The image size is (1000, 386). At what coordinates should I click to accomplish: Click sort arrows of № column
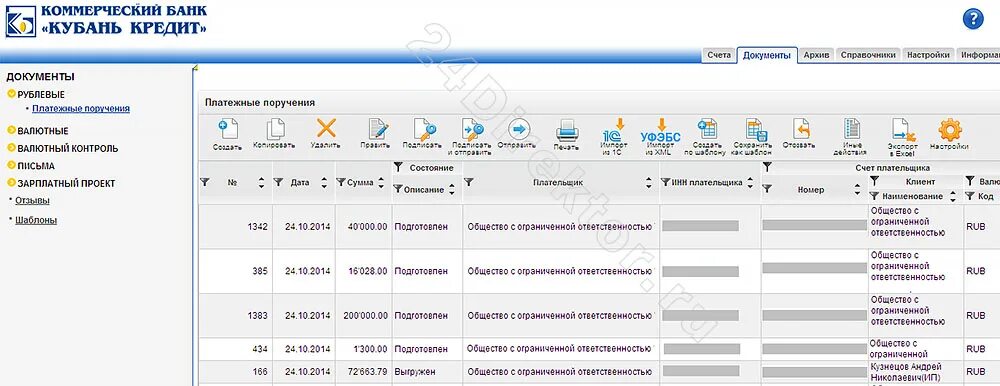tap(261, 183)
